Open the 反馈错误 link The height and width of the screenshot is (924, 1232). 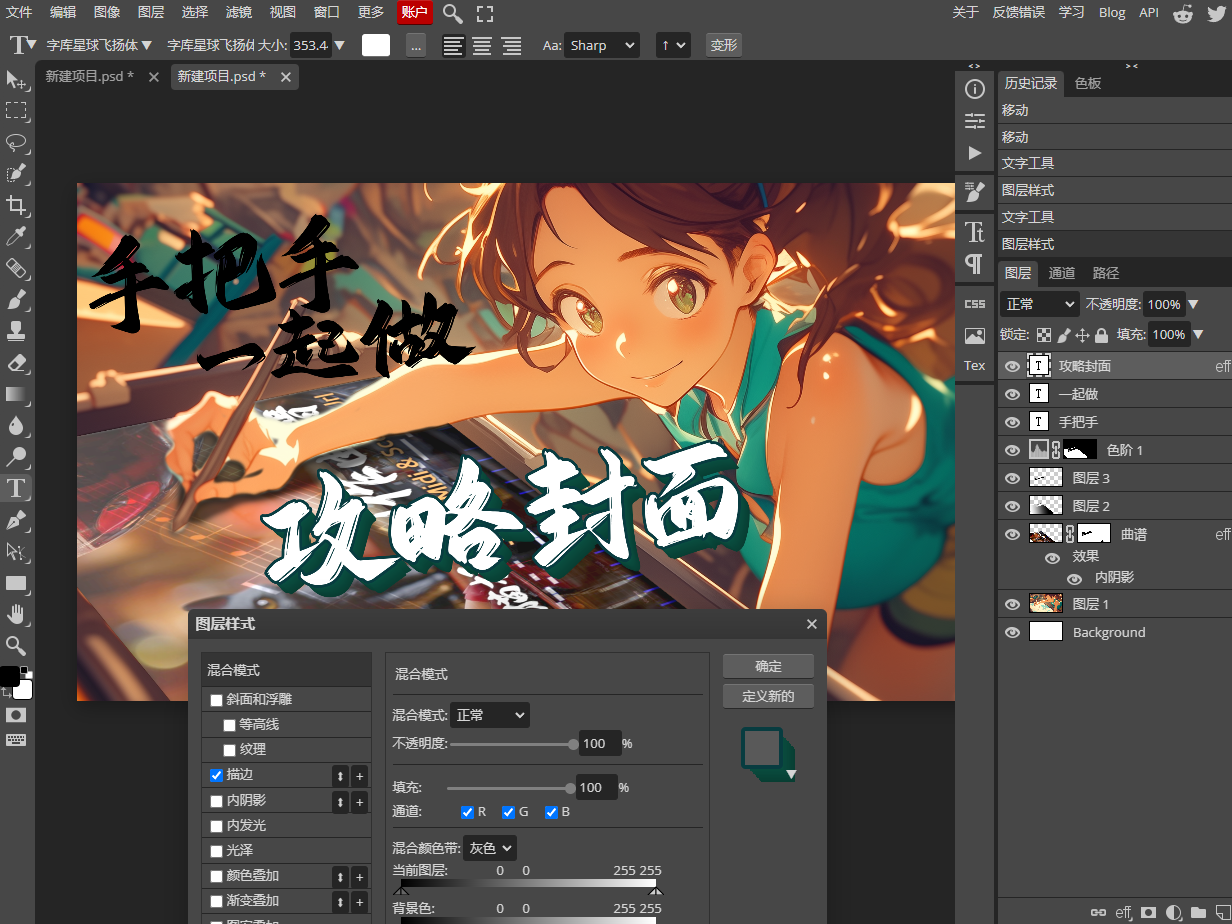click(1019, 12)
